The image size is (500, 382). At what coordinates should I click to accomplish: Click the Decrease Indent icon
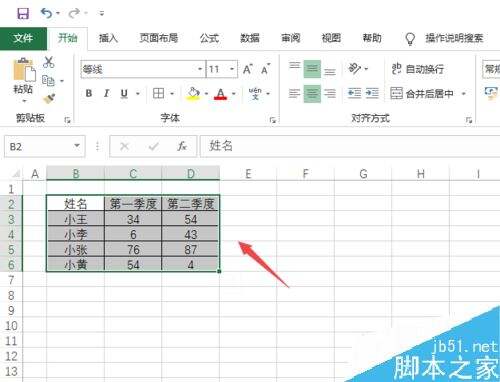[354, 93]
